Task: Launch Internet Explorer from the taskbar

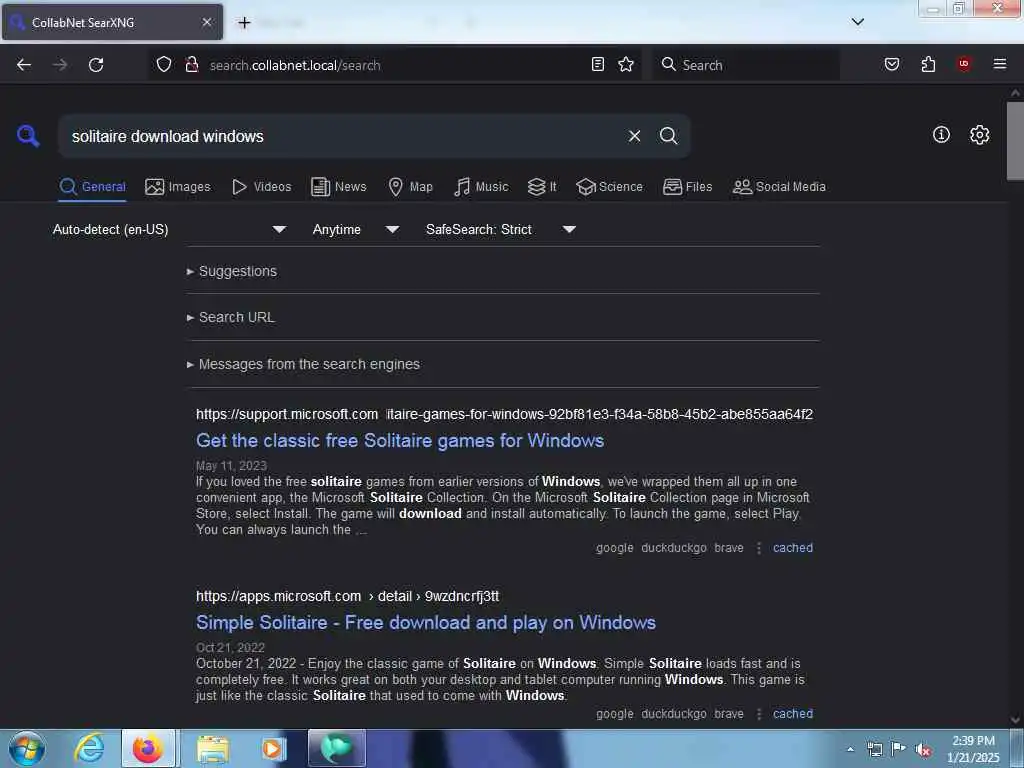Action: pyautogui.click(x=89, y=748)
